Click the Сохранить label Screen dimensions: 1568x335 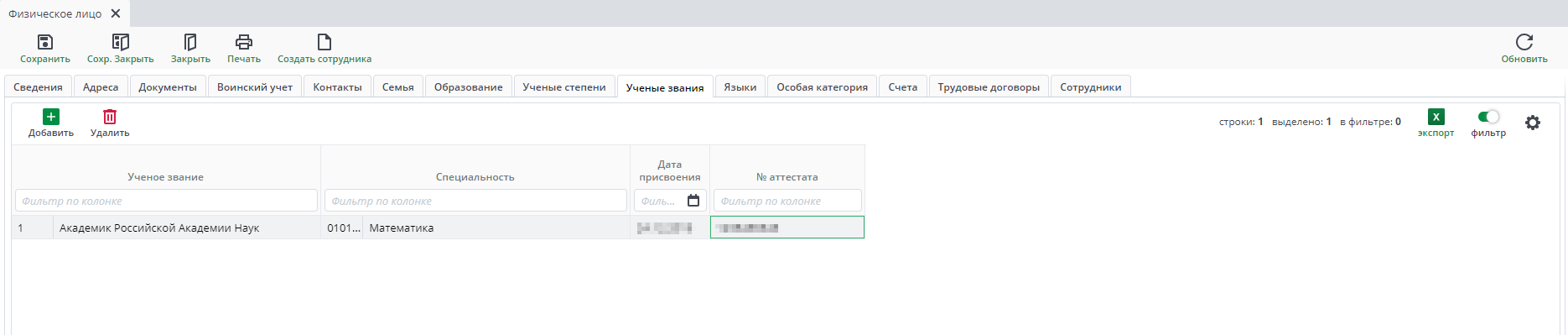(45, 59)
